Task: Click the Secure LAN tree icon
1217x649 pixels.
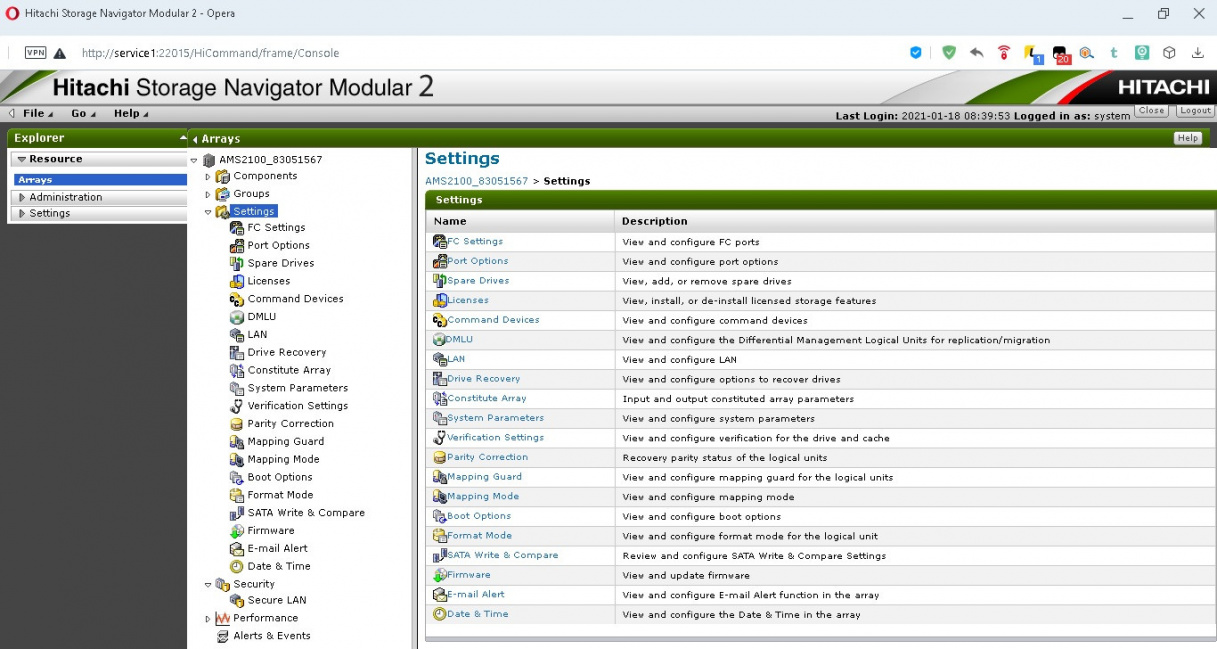Action: 237,601
